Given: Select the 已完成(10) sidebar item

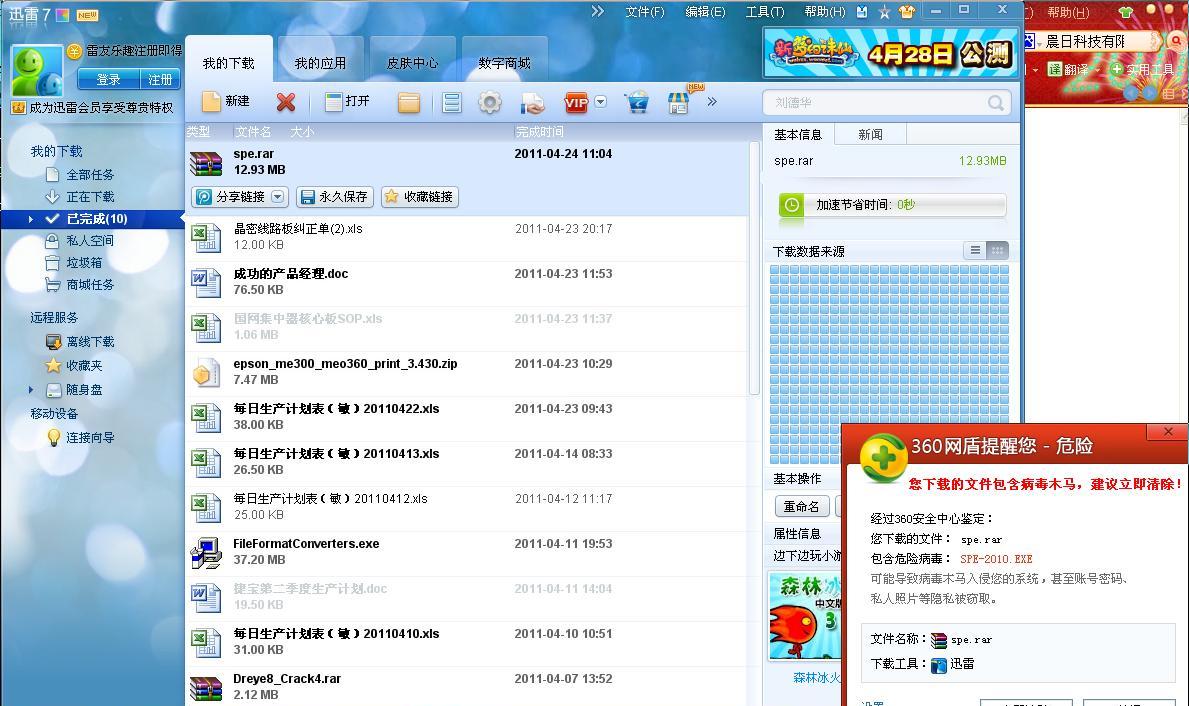Looking at the screenshot, I should 95,218.
